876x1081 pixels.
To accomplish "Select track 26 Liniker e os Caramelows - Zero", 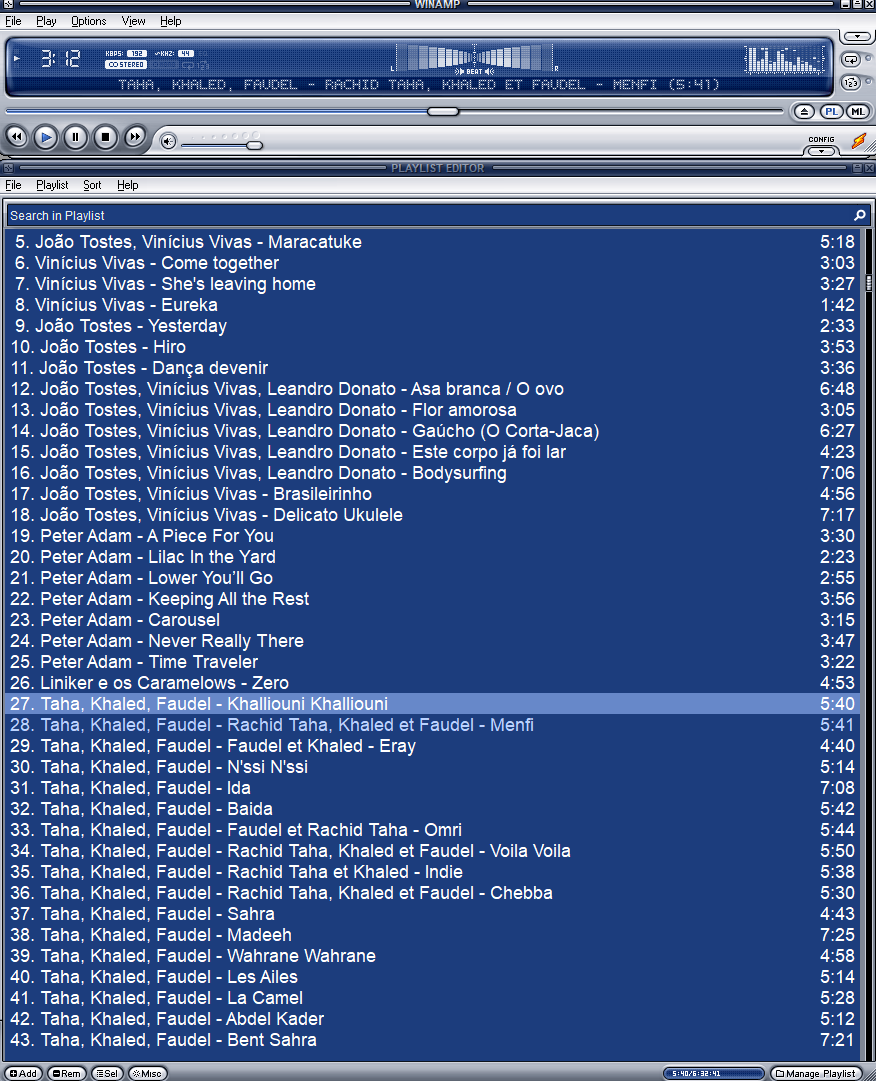I will pyautogui.click(x=432, y=683).
